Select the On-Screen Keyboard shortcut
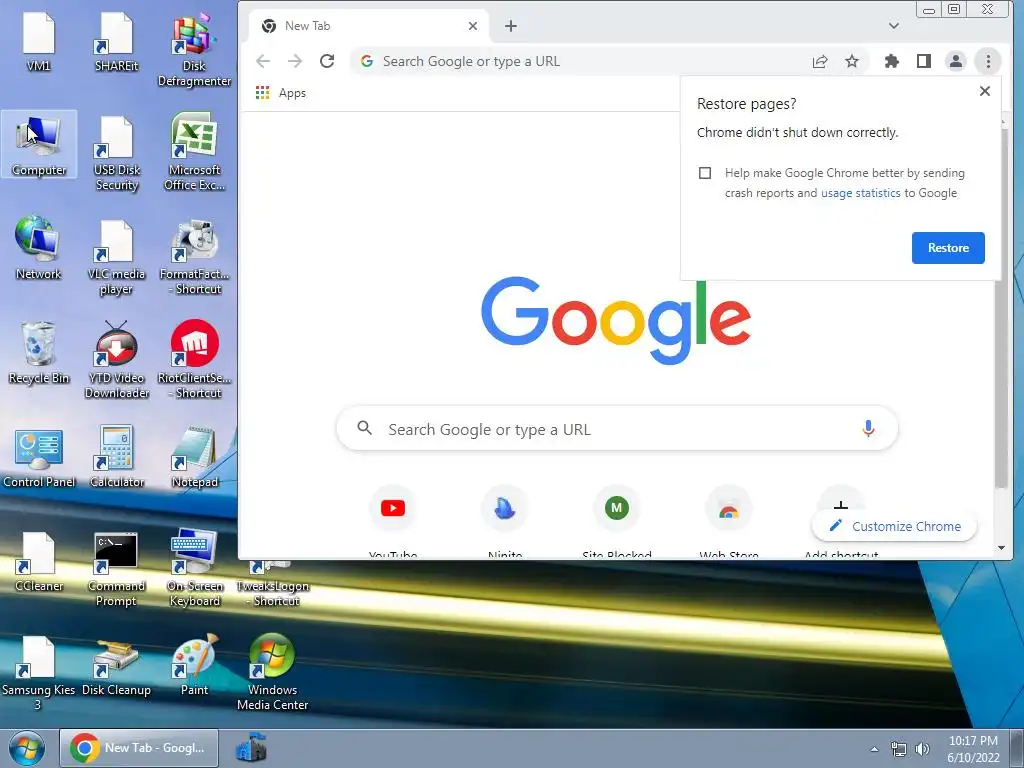 click(x=194, y=569)
